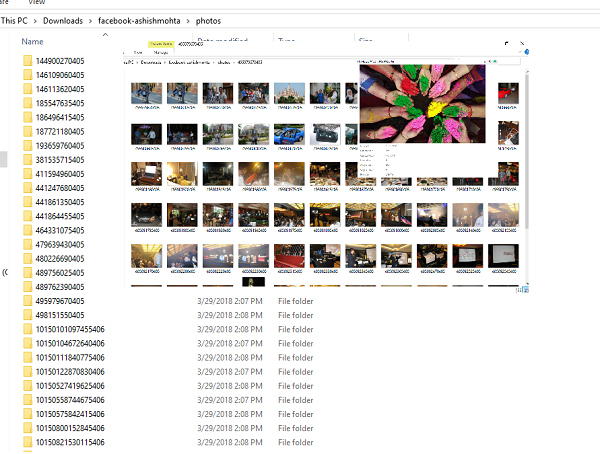Click the blue help icon in overlay window

pyautogui.click(x=527, y=52)
